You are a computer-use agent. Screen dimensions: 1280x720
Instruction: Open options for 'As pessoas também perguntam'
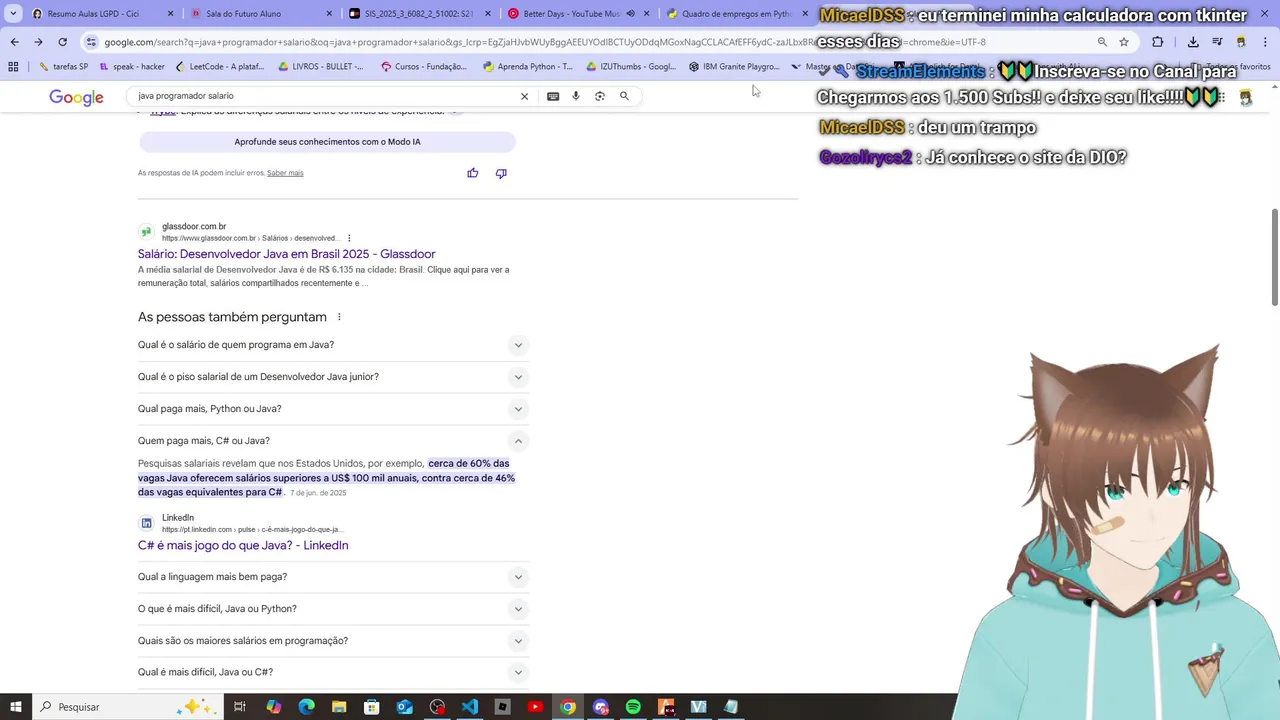[339, 317]
